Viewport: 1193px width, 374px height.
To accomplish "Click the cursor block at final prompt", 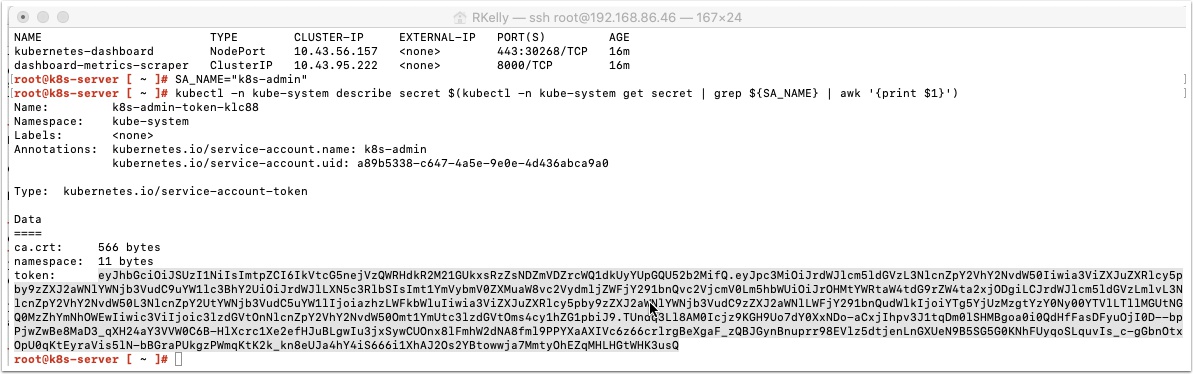I will 178,359.
